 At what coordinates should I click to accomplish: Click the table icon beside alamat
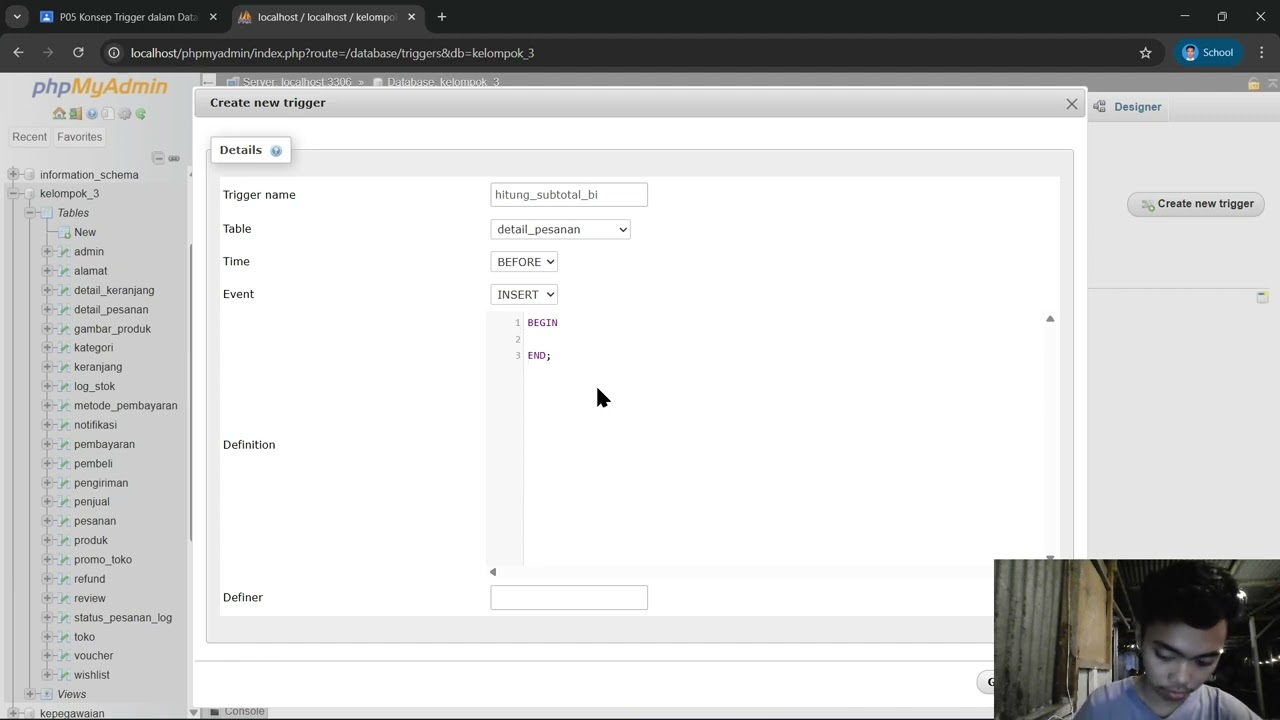(65, 271)
